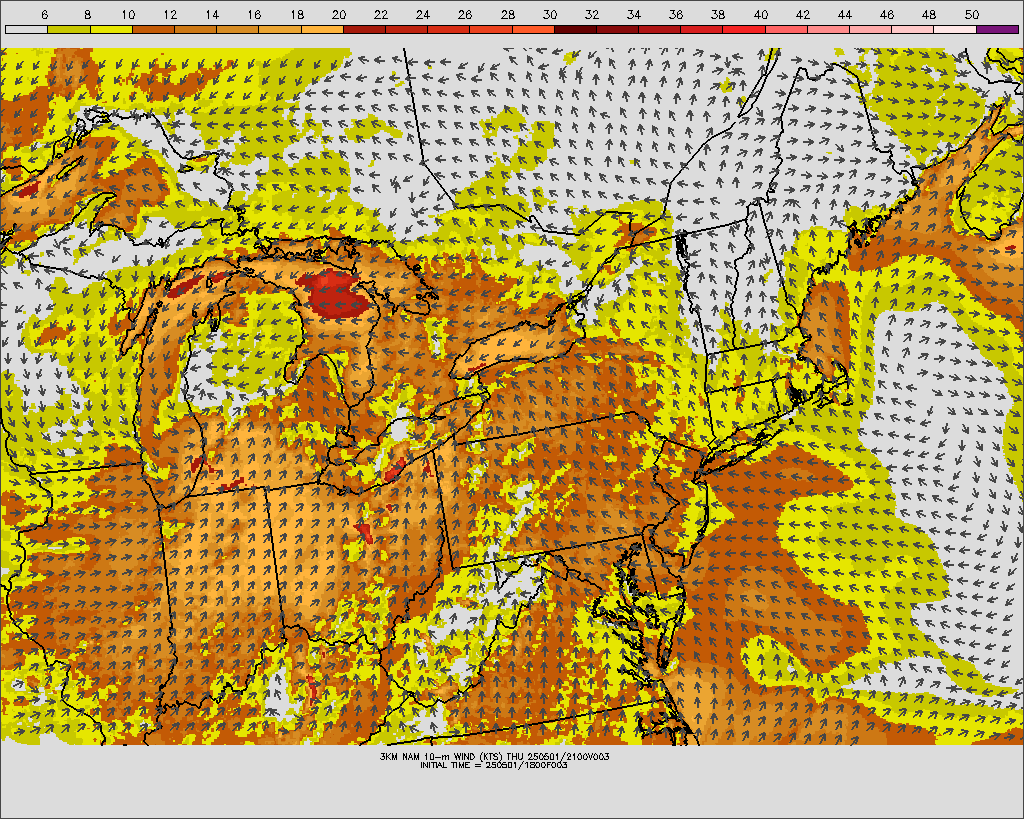This screenshot has height=819, width=1024.
Task: Select legend swatch between 10 and 12
Action: [x=153, y=29]
